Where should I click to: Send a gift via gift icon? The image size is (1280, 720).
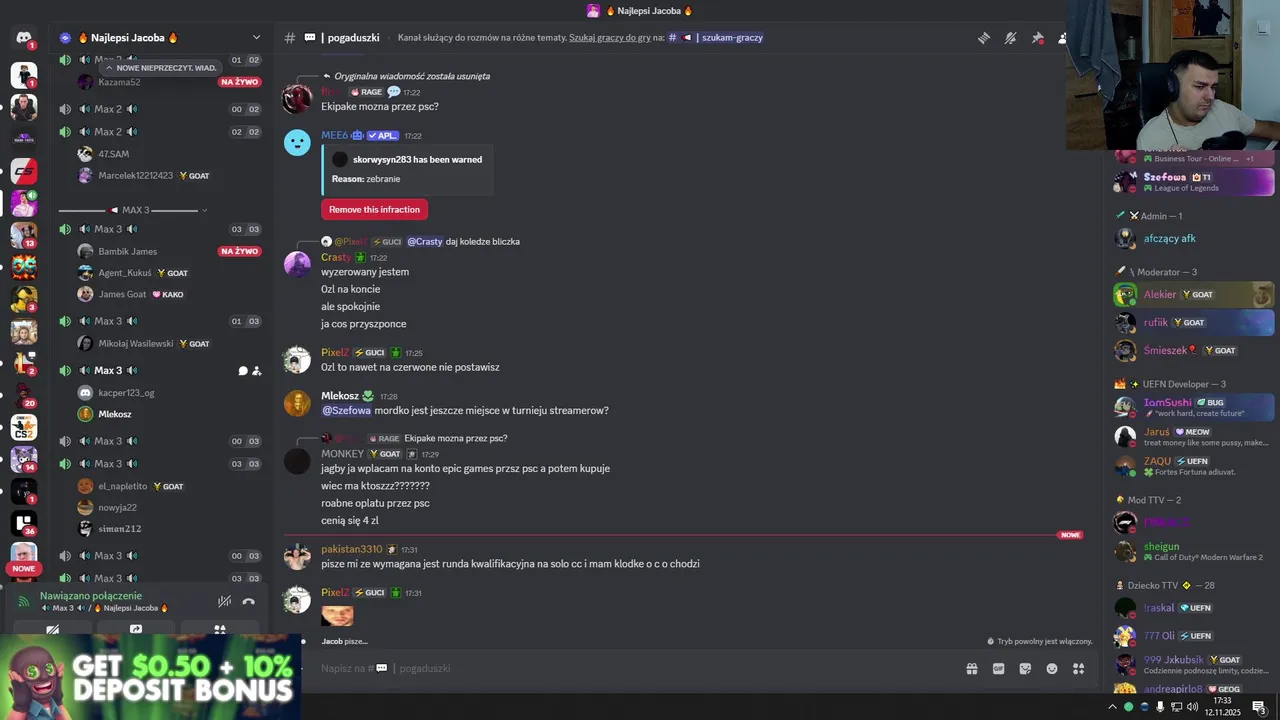(971, 668)
